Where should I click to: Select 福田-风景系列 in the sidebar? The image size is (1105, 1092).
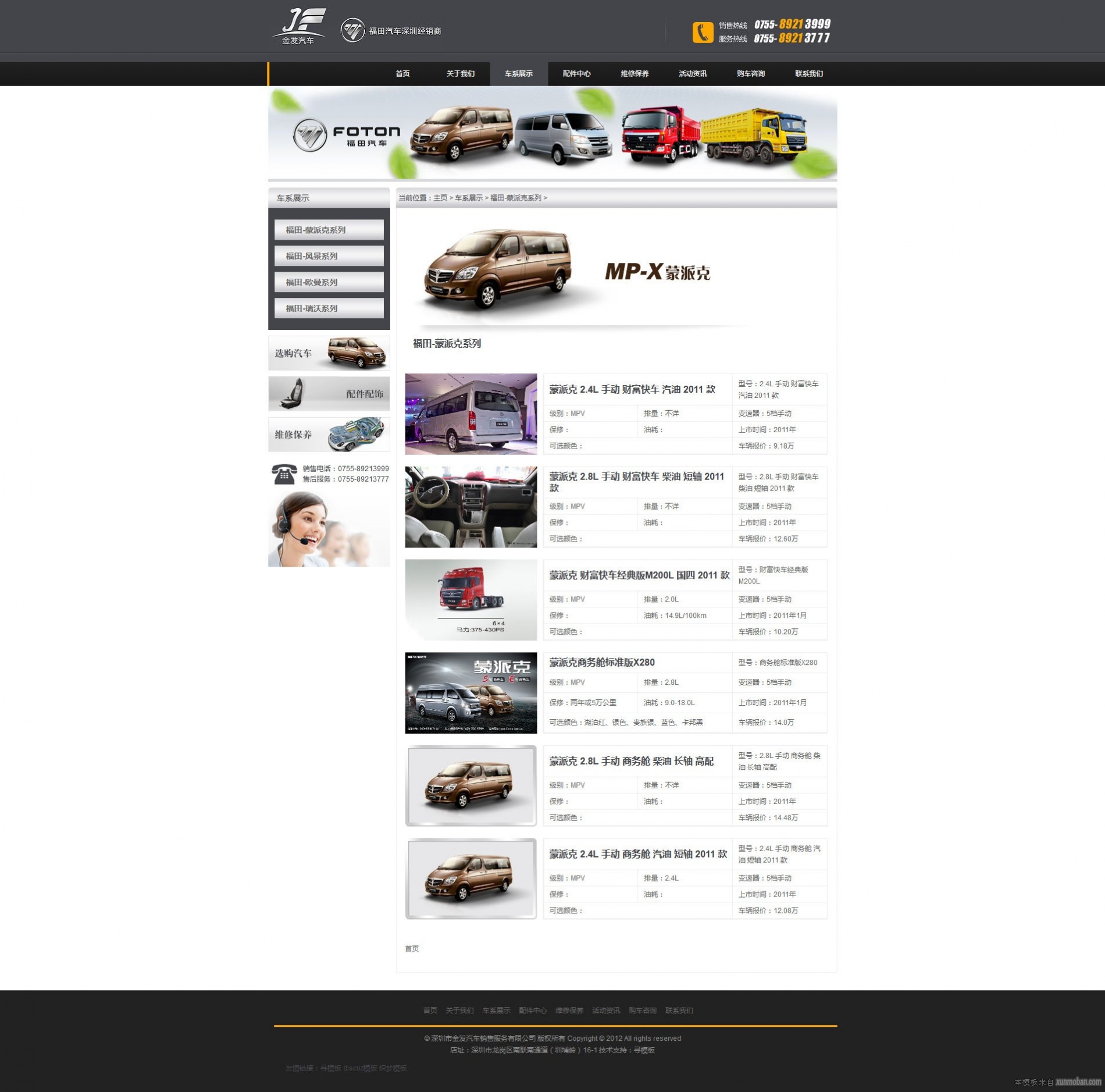(x=329, y=256)
